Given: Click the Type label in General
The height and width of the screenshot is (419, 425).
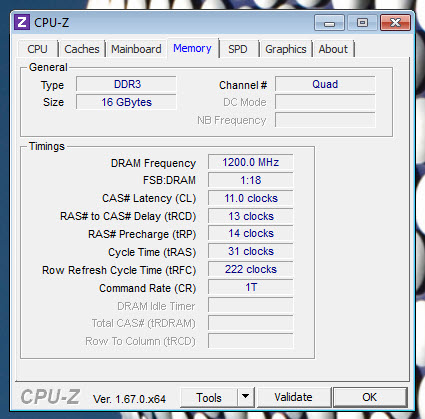Looking at the screenshot, I should point(52,85).
